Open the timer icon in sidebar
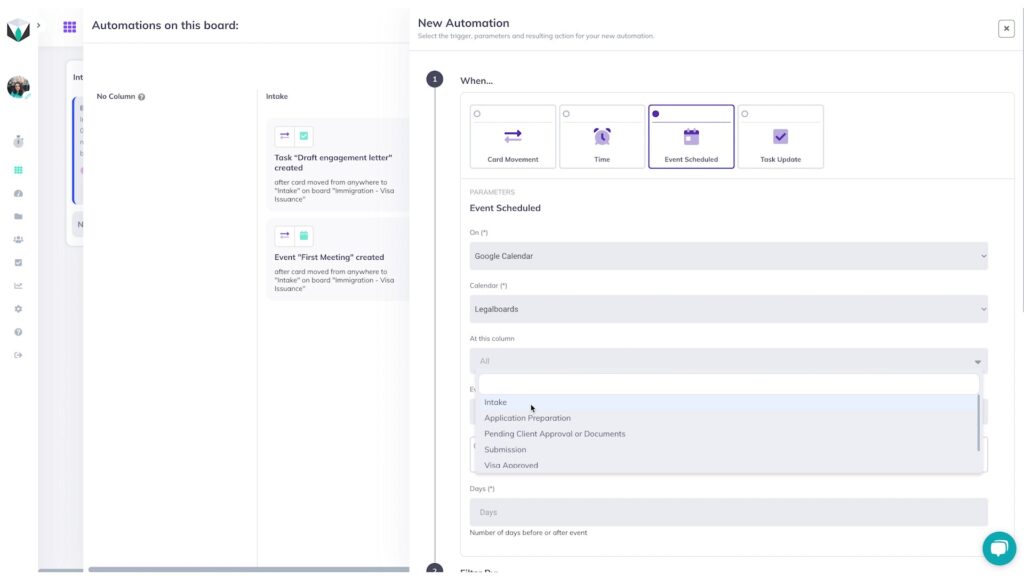 [18, 141]
